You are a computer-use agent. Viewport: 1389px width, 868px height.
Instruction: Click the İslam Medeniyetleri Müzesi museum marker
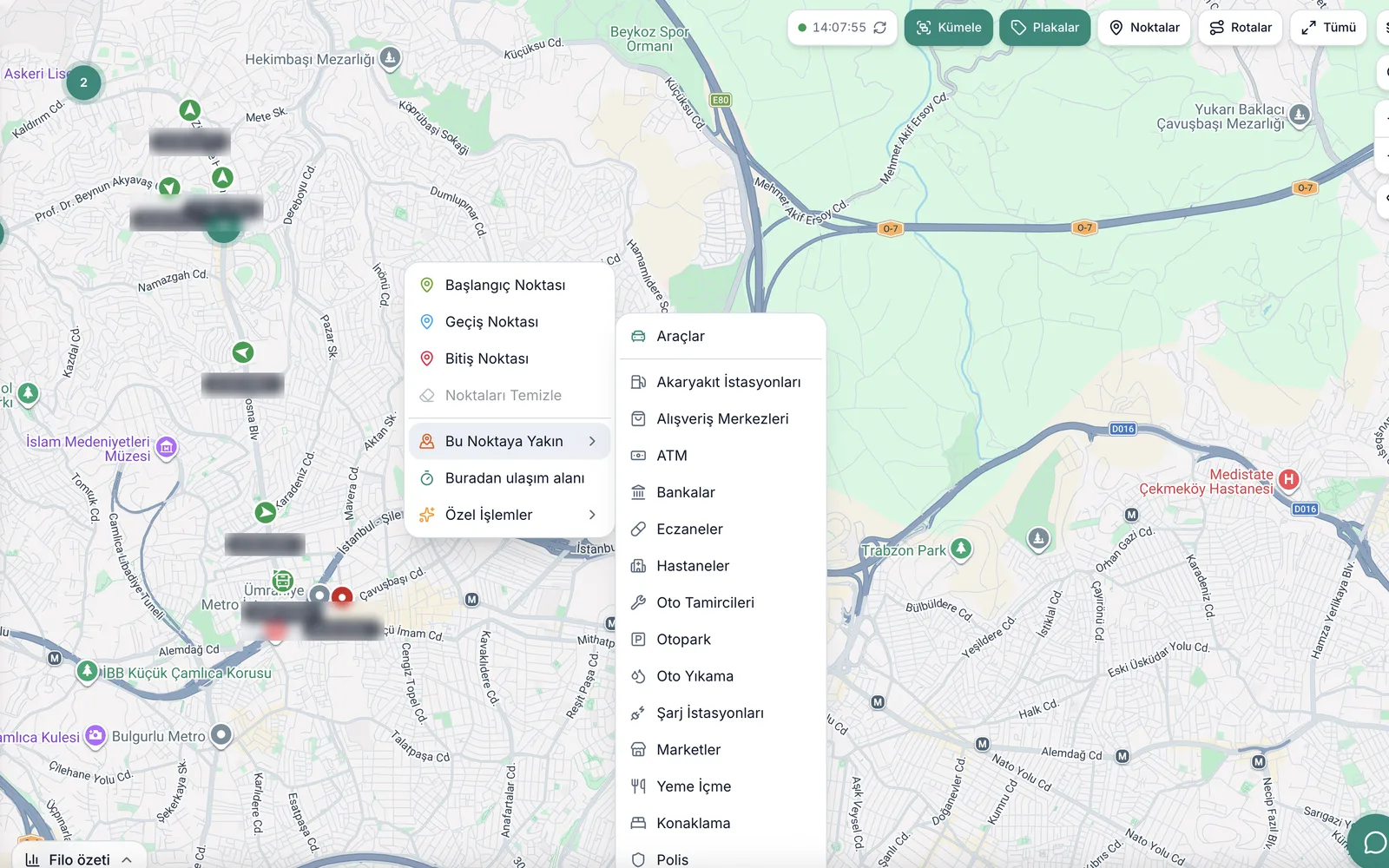(167, 448)
